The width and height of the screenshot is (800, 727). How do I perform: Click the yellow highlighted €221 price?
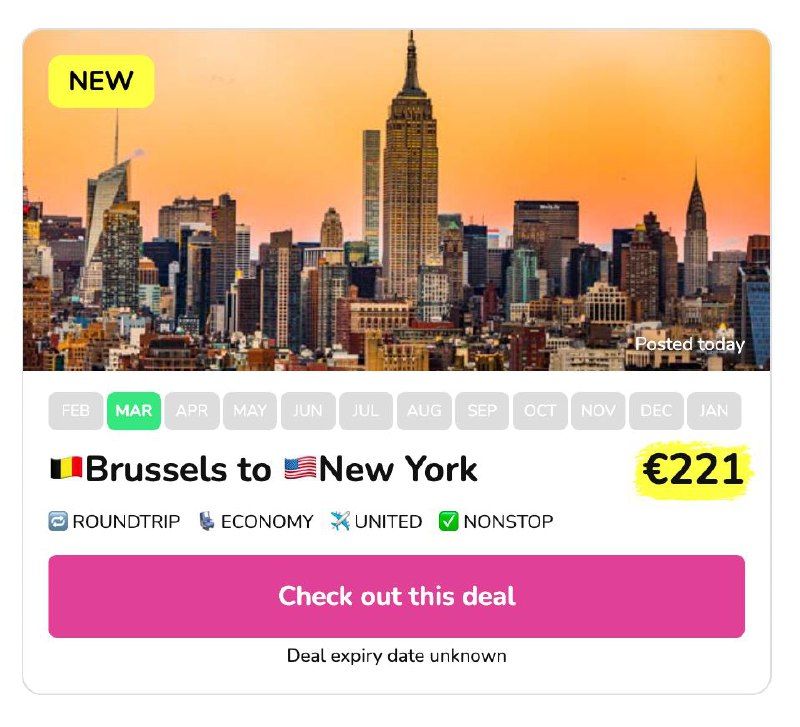click(x=693, y=469)
